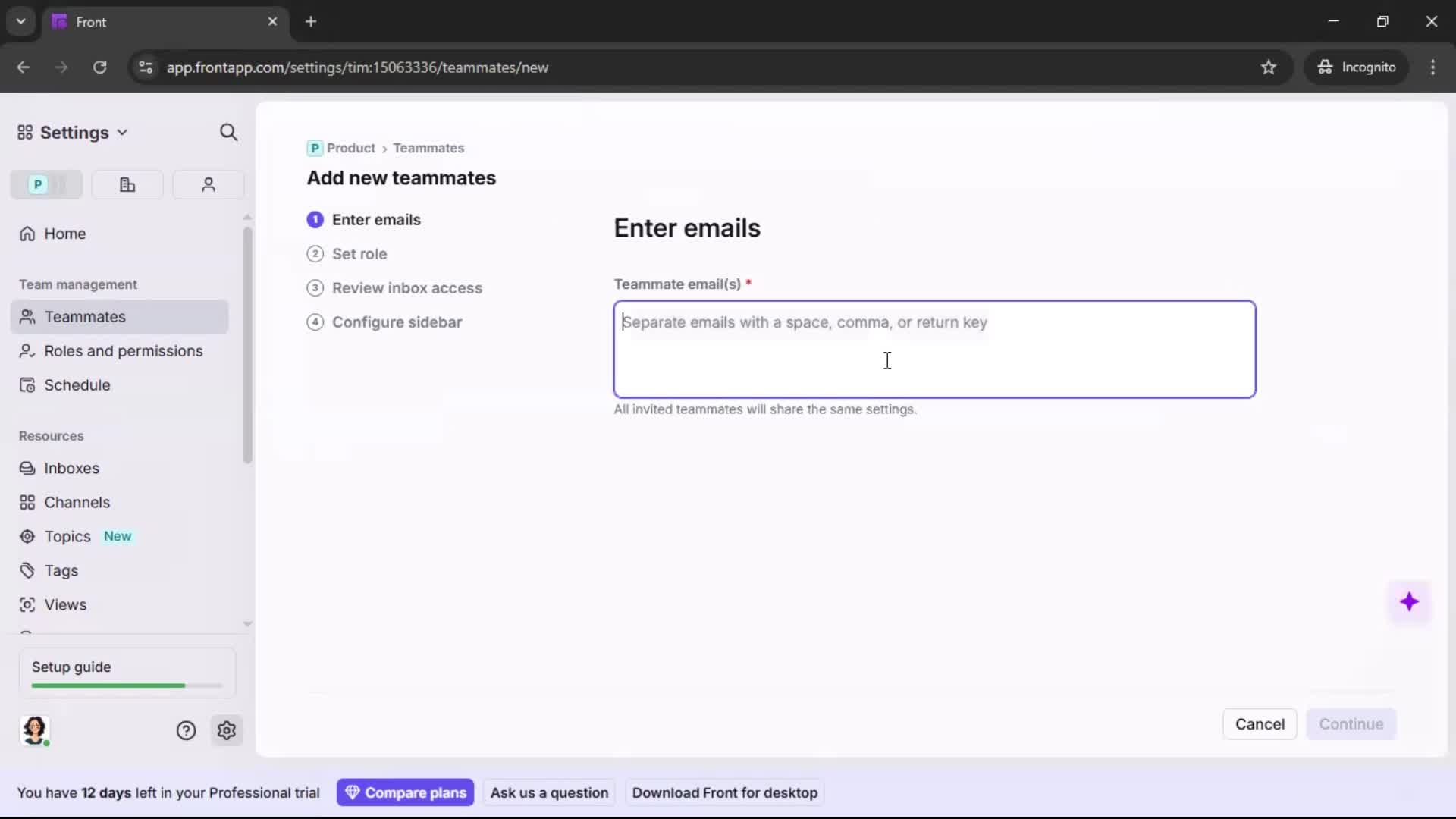Click the settings gear near the avatar
Image resolution: width=1456 pixels, height=819 pixels.
pos(227,730)
